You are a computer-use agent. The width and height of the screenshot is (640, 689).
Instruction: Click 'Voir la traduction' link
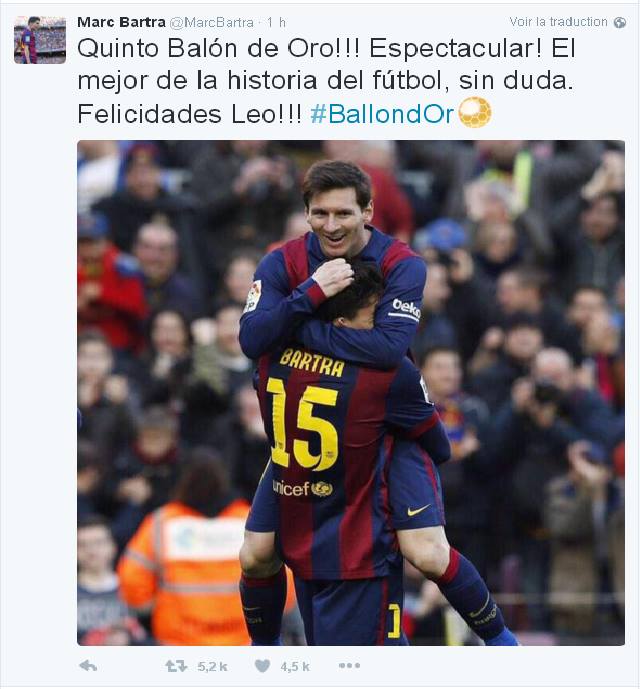tap(558, 22)
